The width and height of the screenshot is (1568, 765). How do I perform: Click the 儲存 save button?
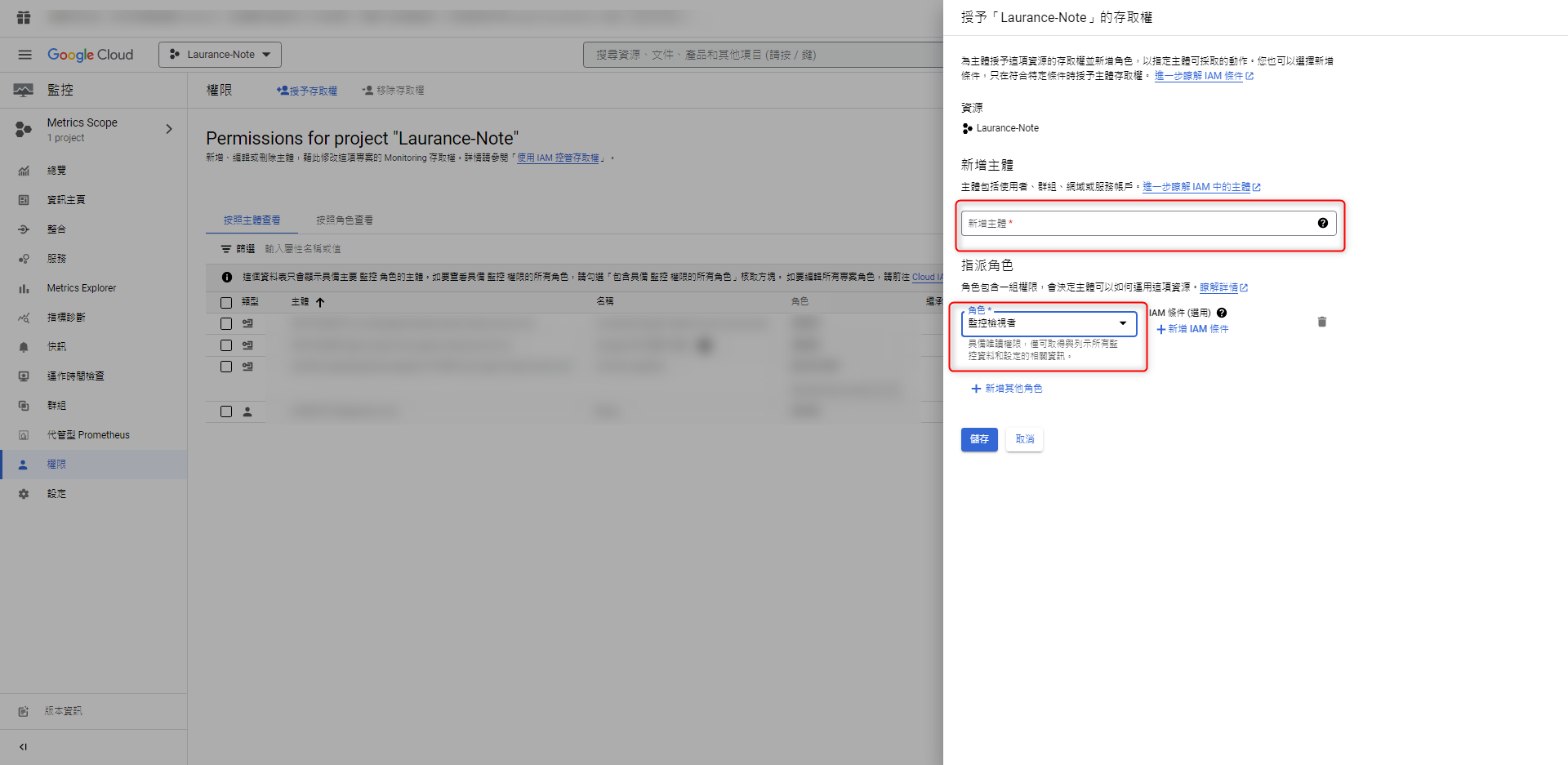979,439
